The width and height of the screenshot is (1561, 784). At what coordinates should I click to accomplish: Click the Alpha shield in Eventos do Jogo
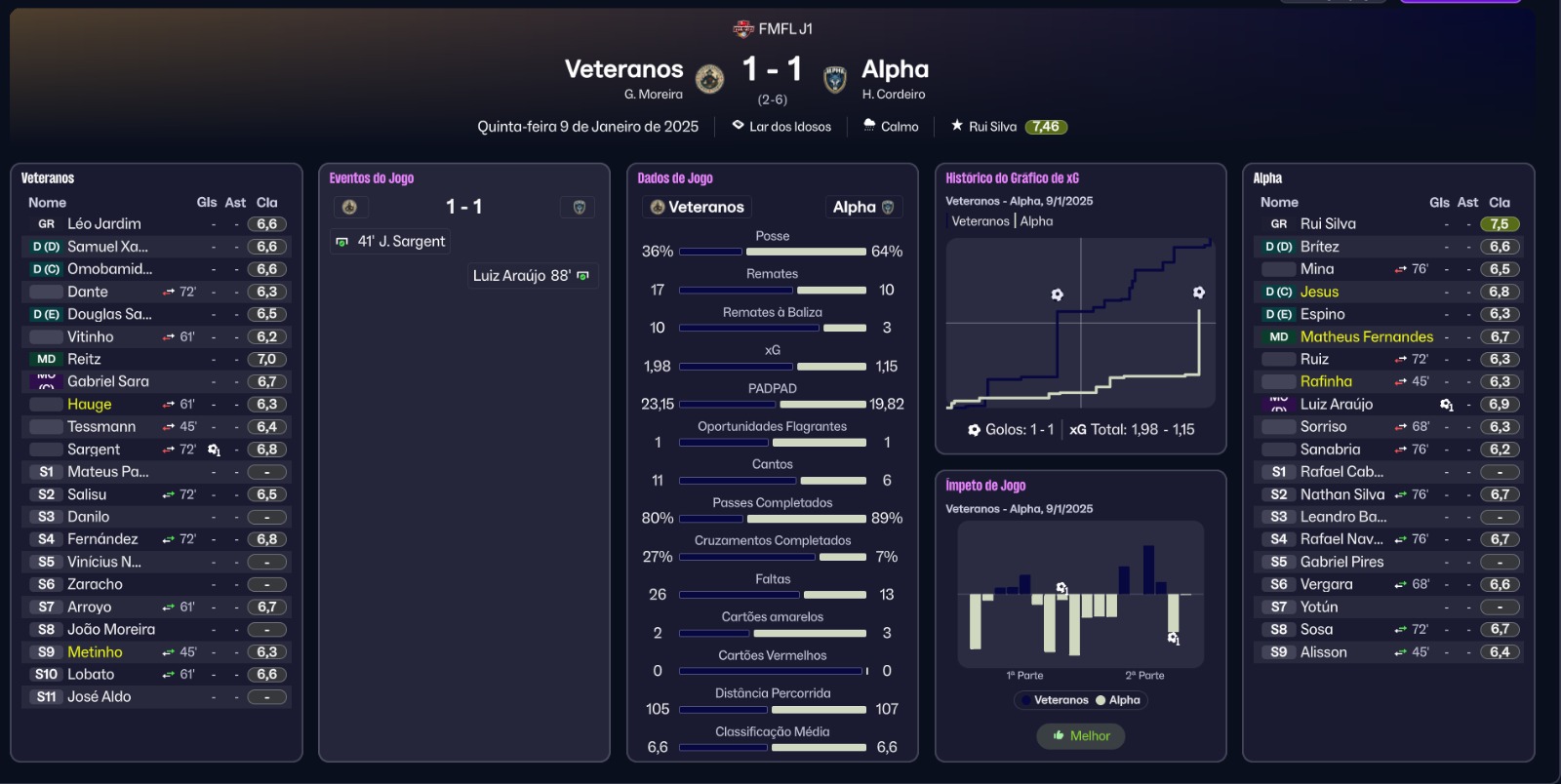pos(580,207)
